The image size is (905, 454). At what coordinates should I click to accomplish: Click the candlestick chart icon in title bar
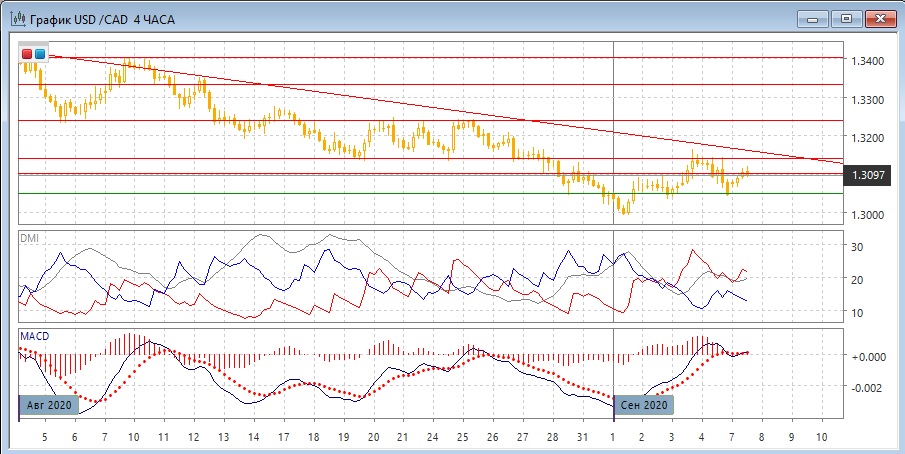(17, 19)
